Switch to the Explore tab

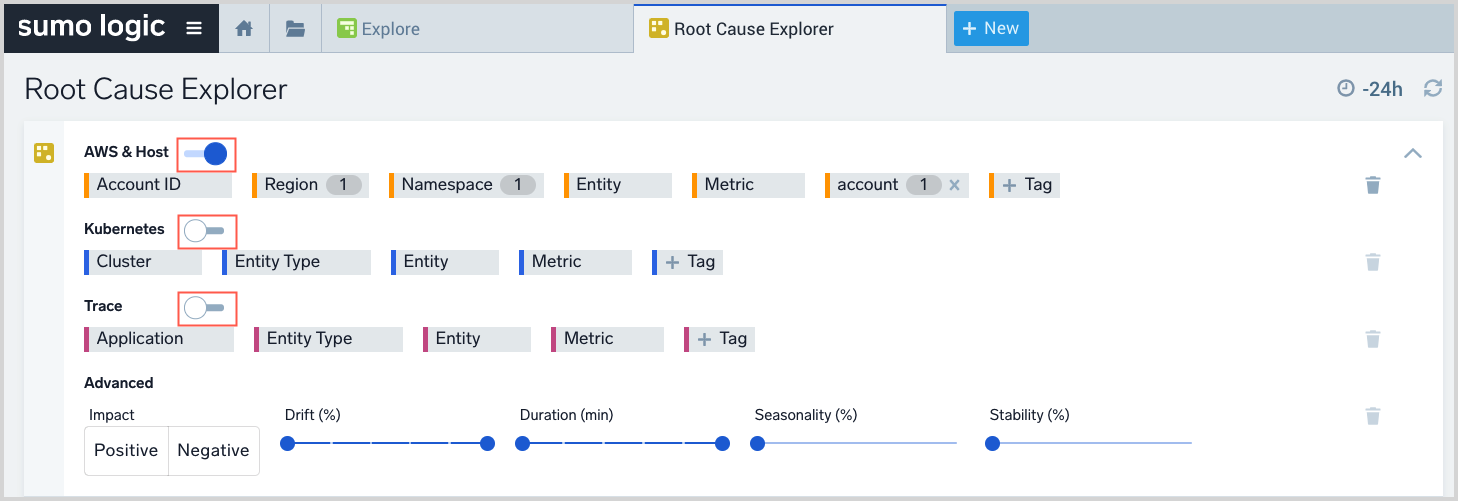(x=390, y=29)
